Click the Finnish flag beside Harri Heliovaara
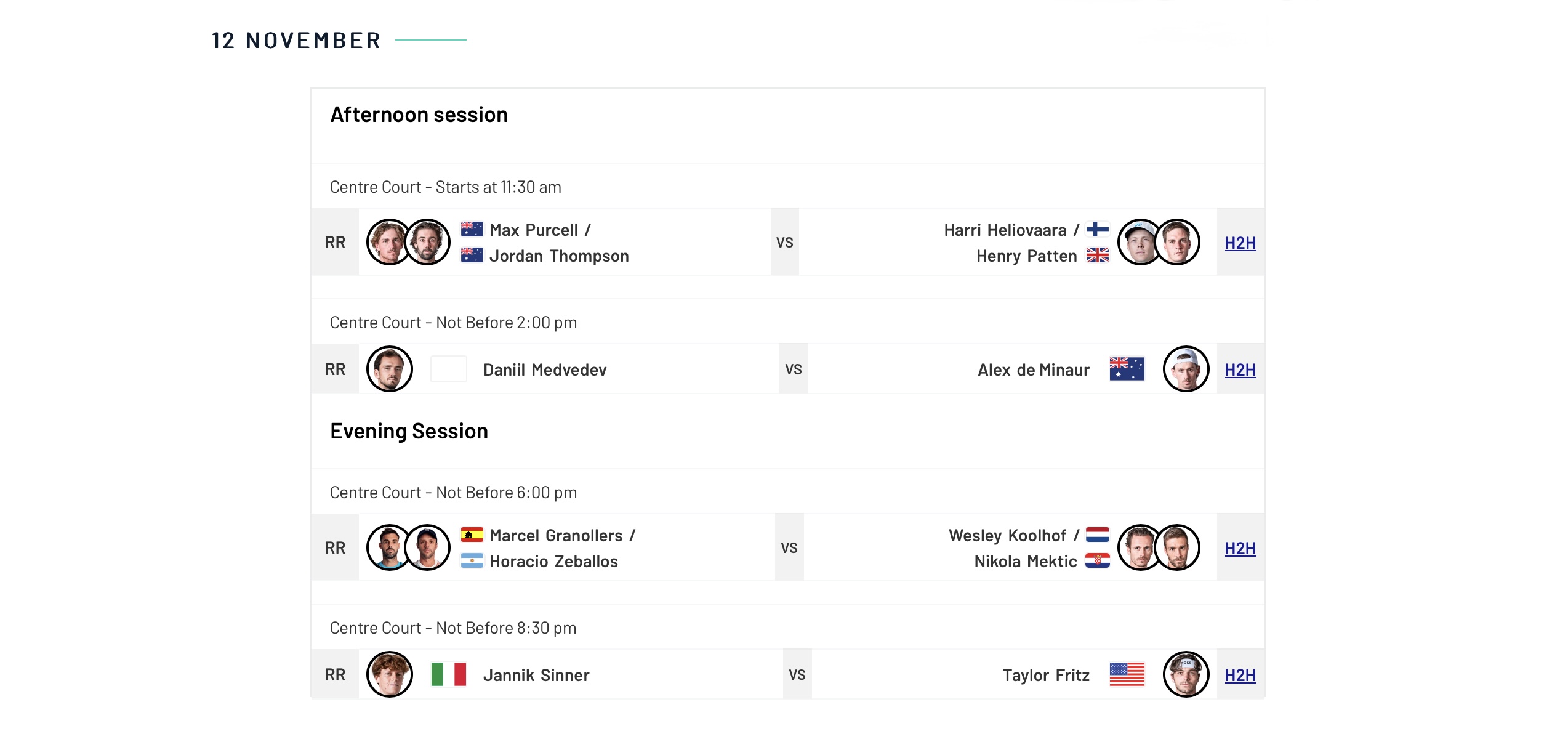The width and height of the screenshot is (1568, 755). pos(1097,229)
